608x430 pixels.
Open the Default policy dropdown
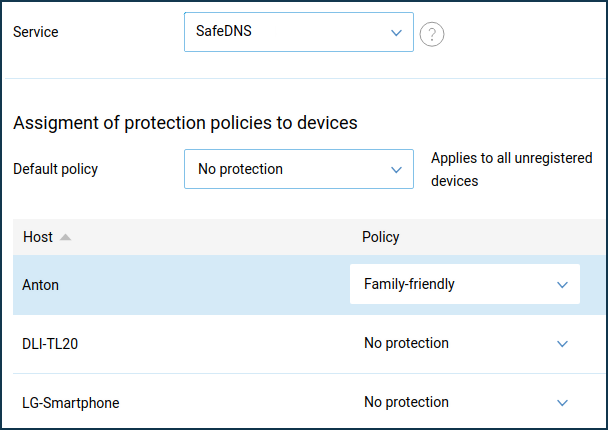tap(299, 169)
